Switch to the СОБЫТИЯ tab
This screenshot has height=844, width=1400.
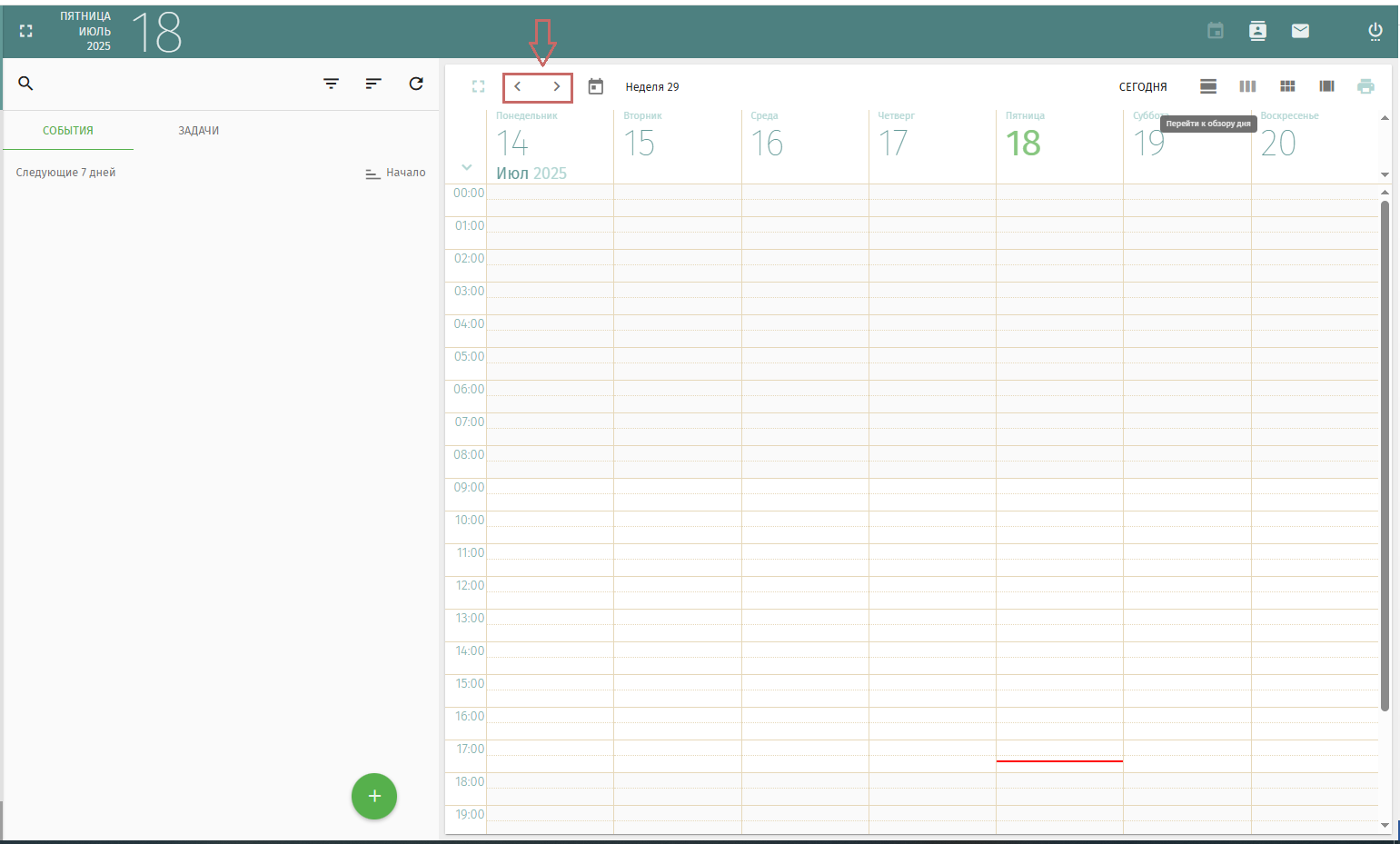pyautogui.click(x=68, y=131)
